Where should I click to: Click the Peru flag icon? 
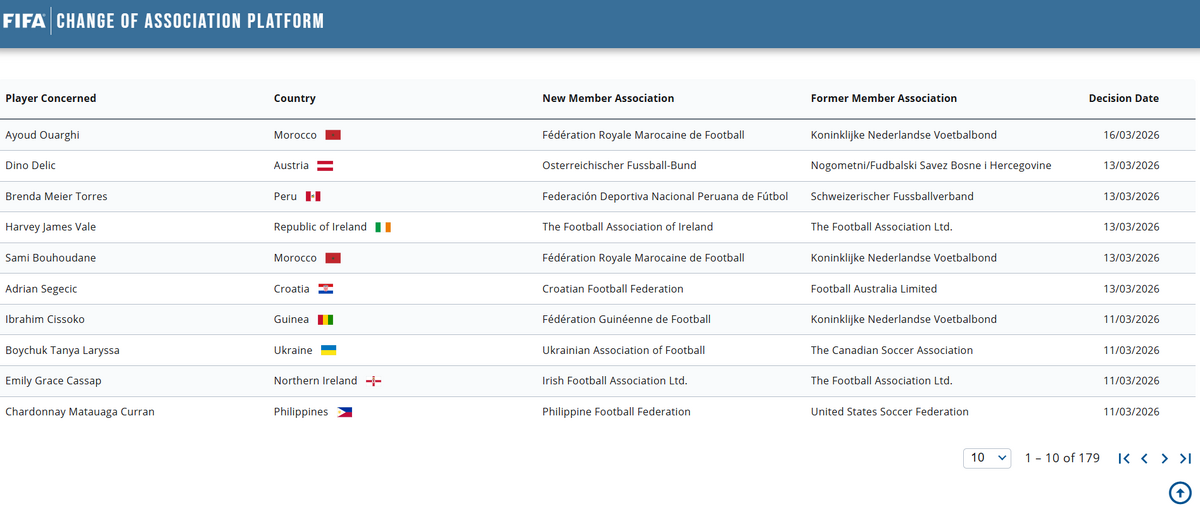(x=313, y=196)
